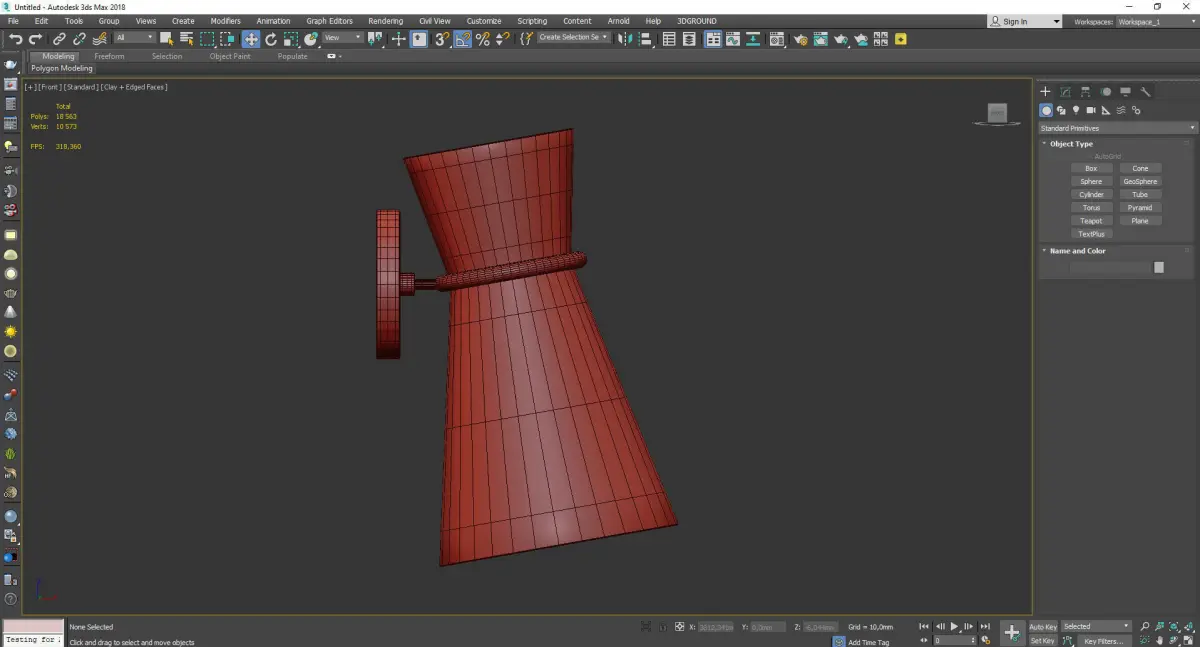Switch to Lights category in Create panel
The width and height of the screenshot is (1200, 647).
click(x=1076, y=110)
